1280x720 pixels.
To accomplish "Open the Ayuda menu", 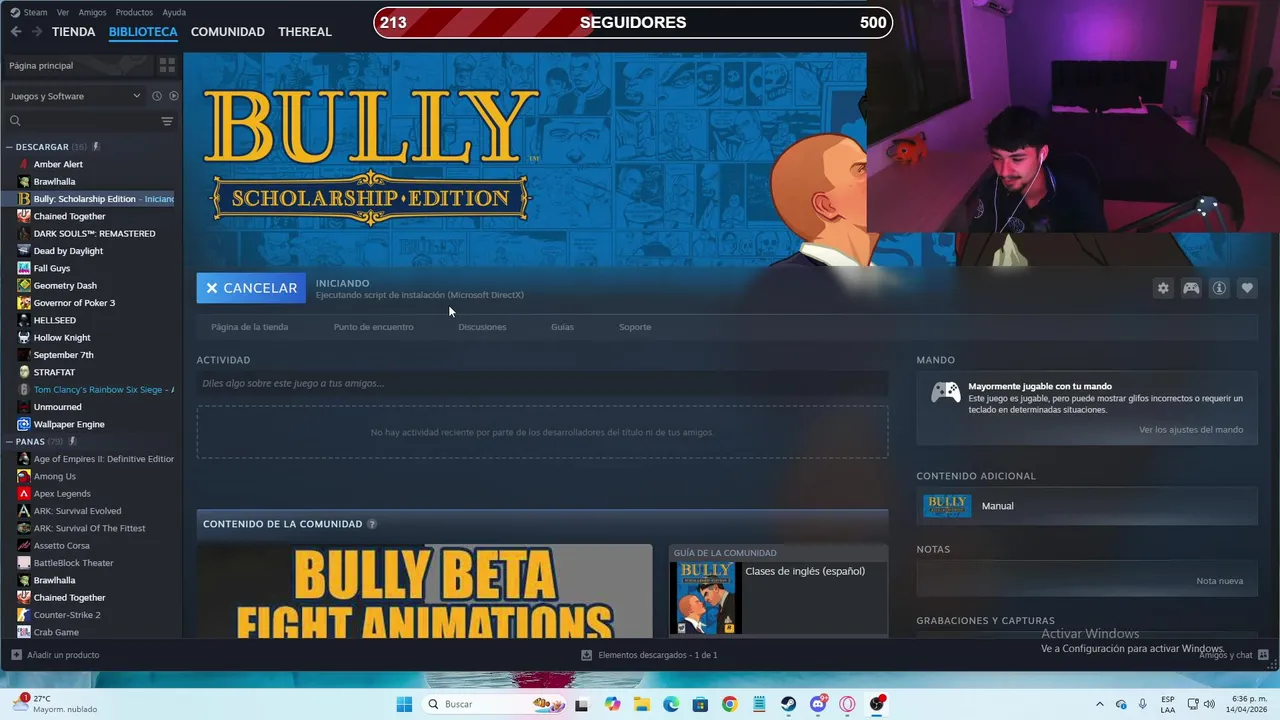I will (x=174, y=12).
